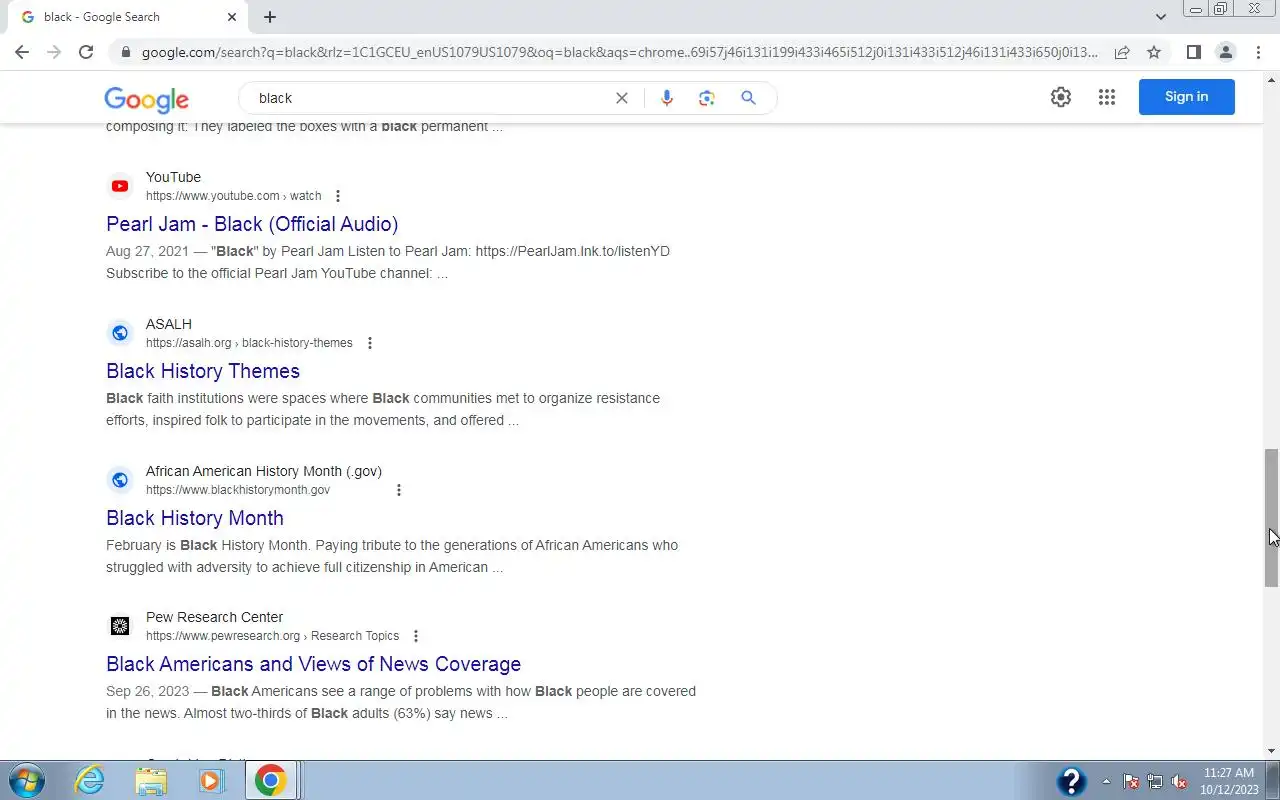This screenshot has width=1280, height=800.
Task: Click the scrollbar up arrow
Action: [x=1271, y=79]
